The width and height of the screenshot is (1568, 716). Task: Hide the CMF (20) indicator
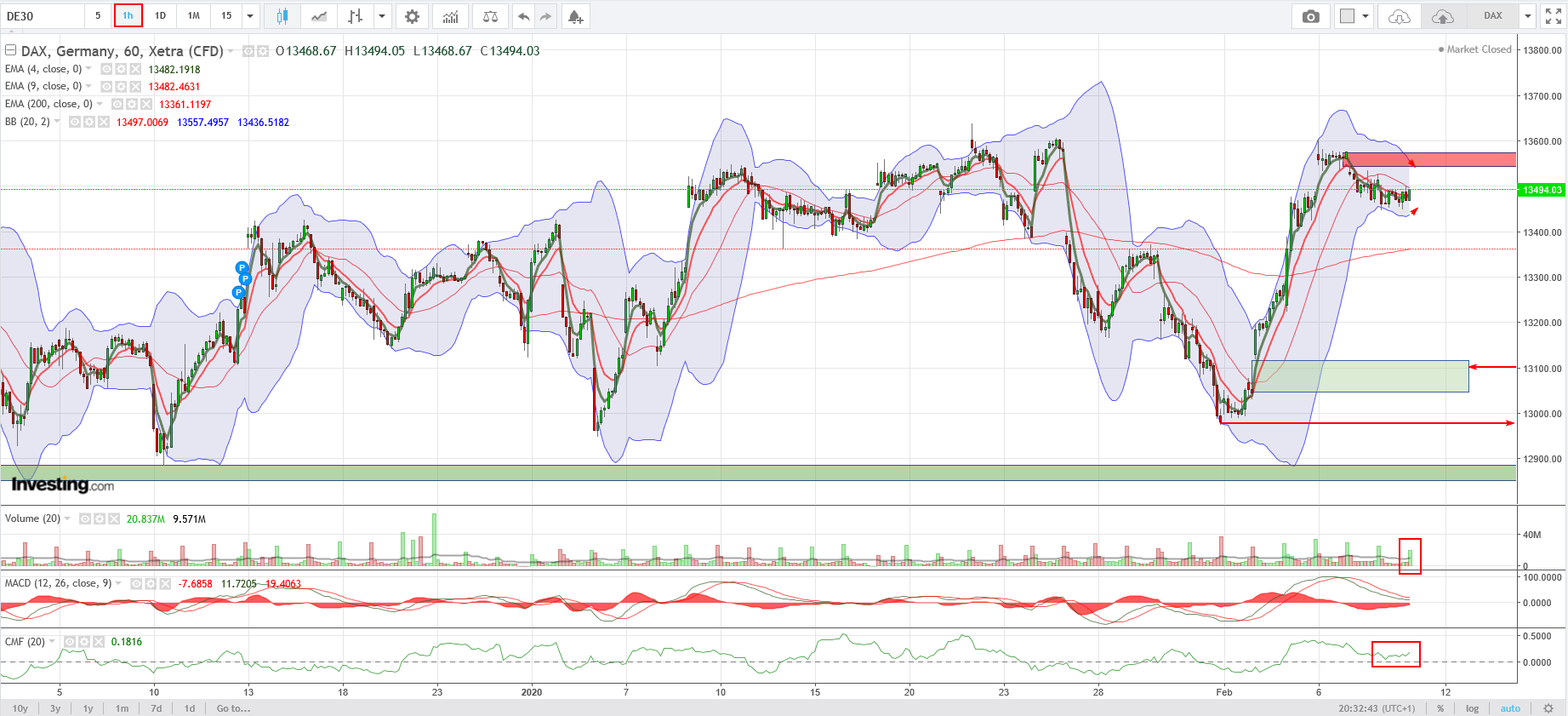[70, 642]
